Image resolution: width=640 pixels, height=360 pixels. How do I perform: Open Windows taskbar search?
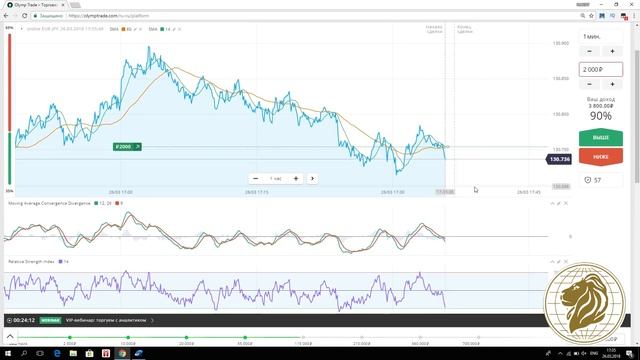pos(24,353)
